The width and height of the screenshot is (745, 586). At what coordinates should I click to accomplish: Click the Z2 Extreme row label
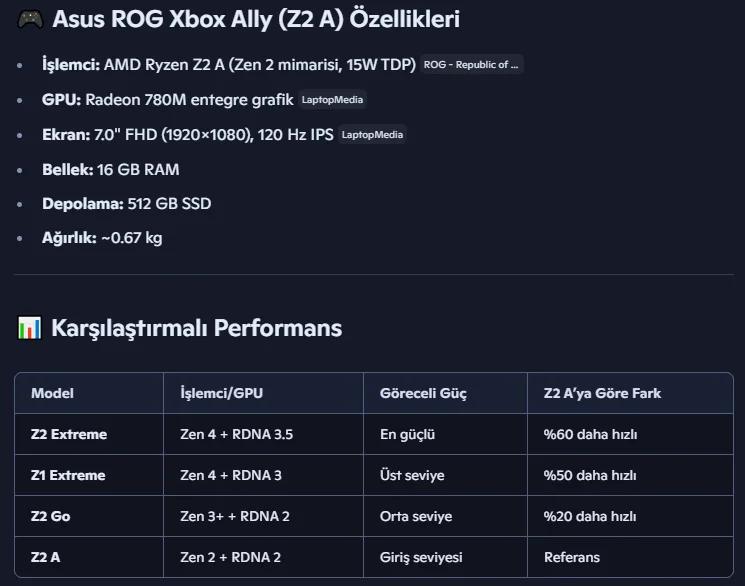[69, 434]
